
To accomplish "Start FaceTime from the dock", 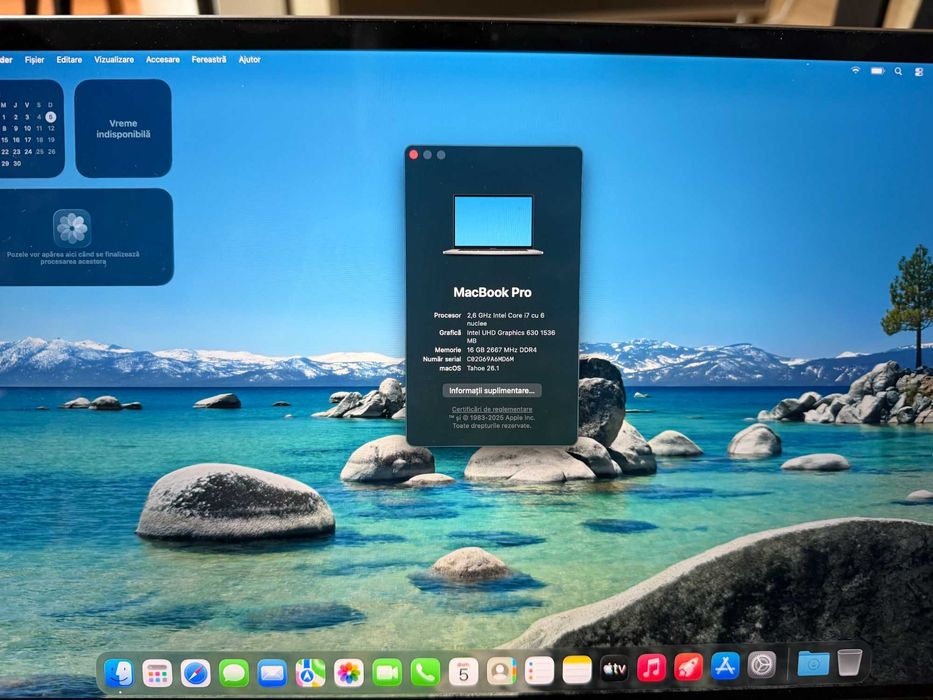I will (387, 673).
